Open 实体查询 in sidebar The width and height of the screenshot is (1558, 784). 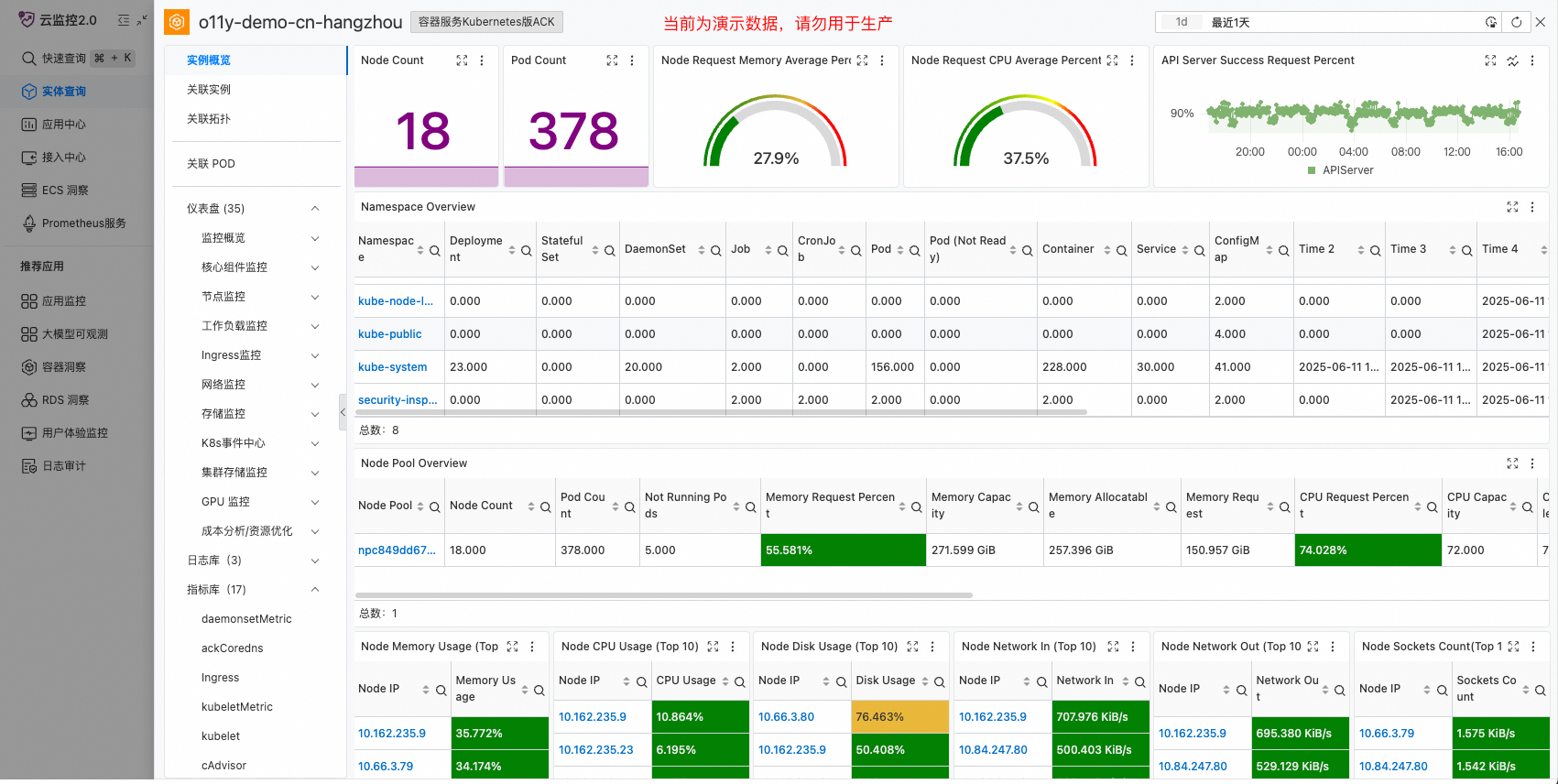coord(64,92)
